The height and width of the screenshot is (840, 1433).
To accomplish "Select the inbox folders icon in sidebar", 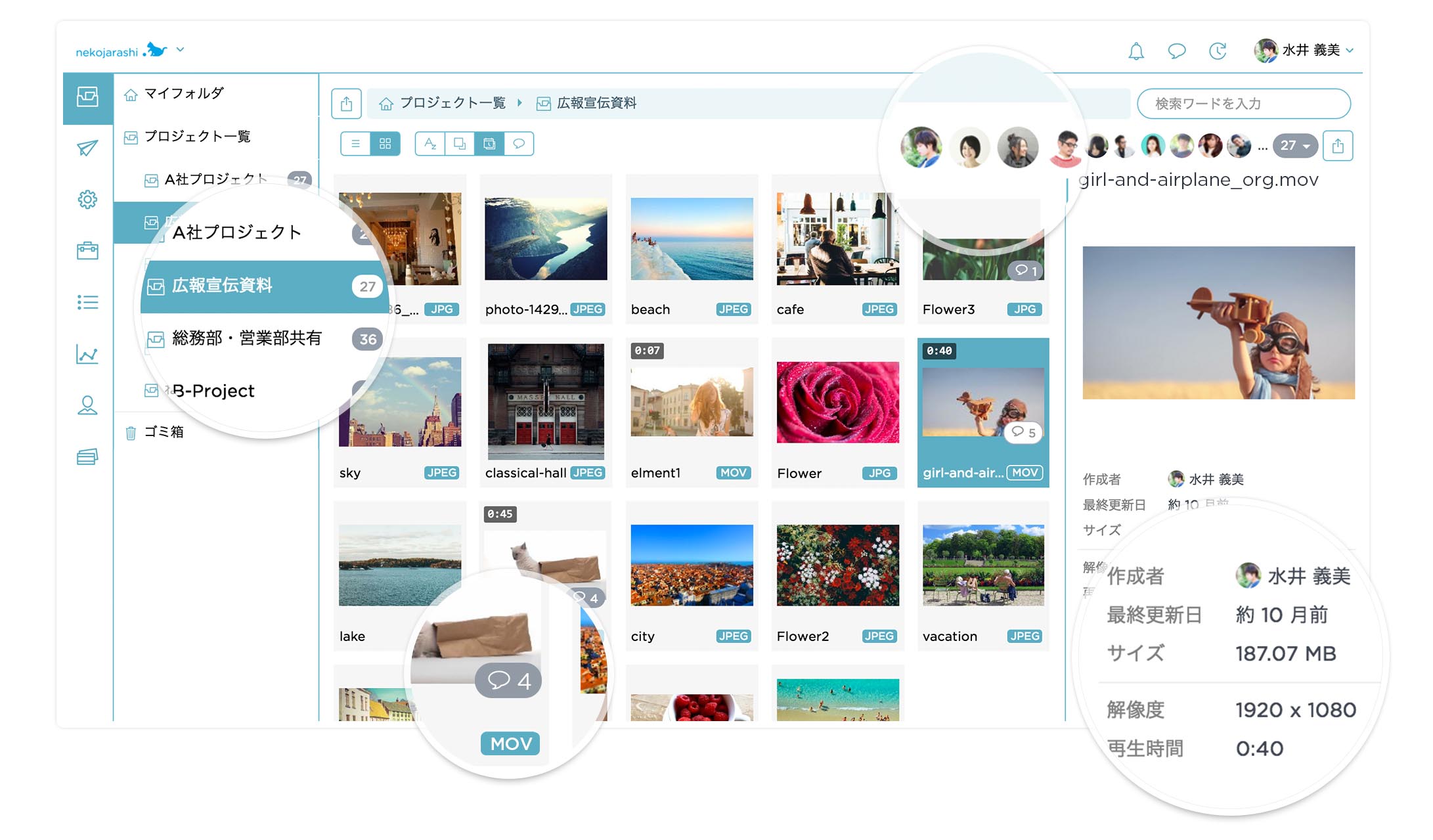I will point(87,97).
